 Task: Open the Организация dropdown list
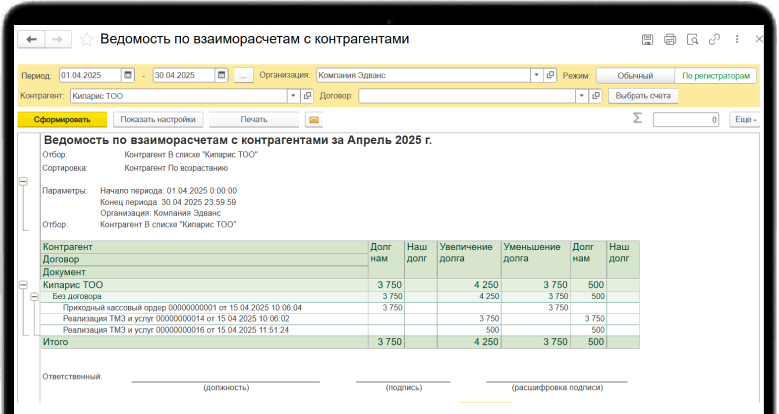(537, 75)
